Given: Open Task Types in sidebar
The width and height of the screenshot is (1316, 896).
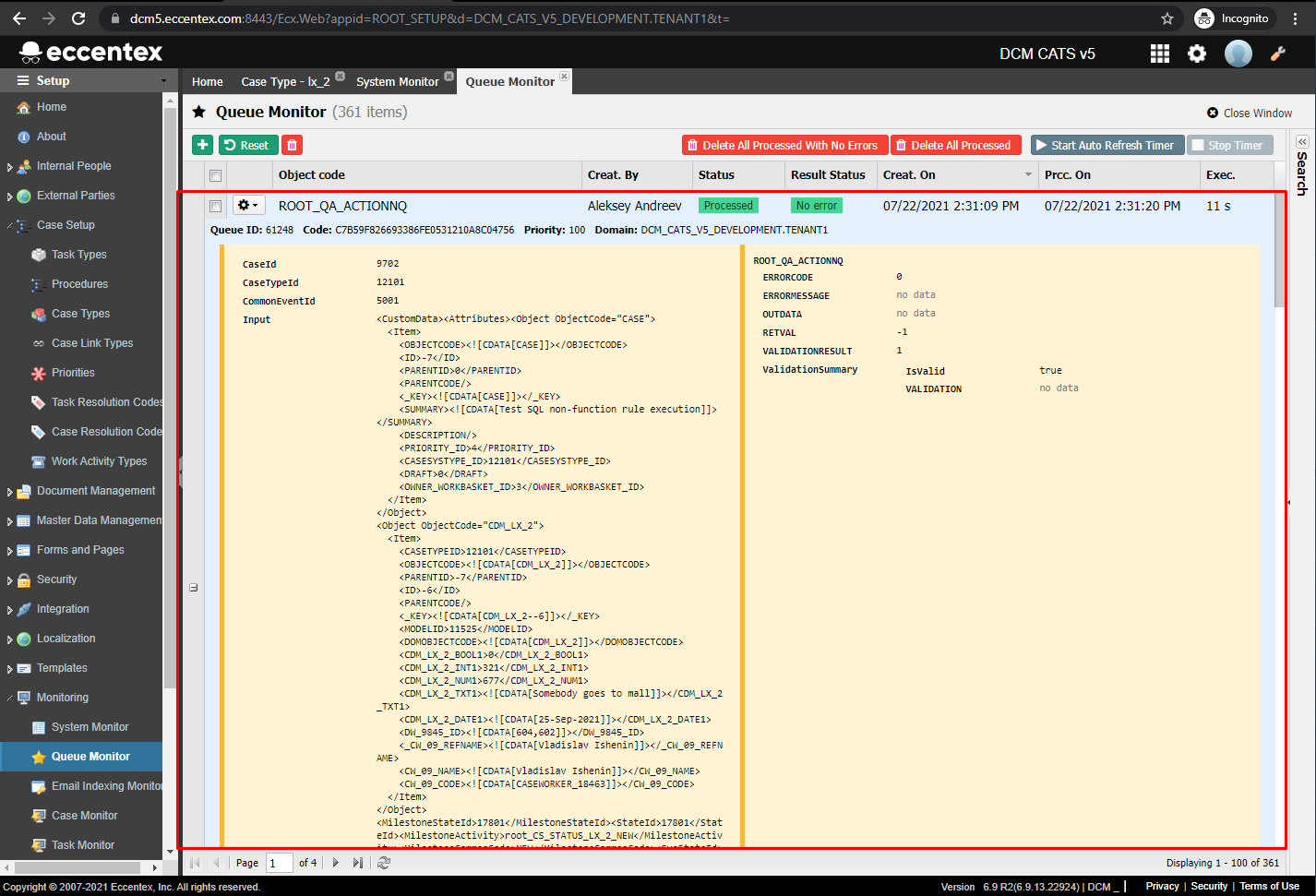Looking at the screenshot, I should click(79, 255).
